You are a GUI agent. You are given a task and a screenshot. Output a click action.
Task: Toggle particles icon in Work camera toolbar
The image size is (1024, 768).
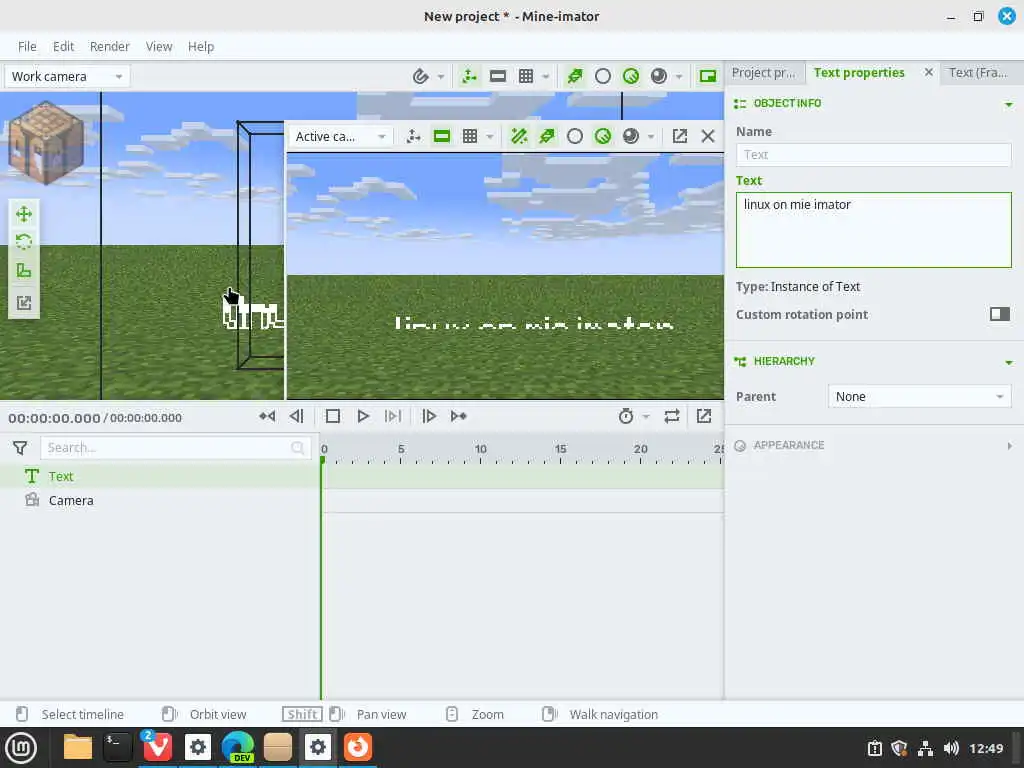[x=575, y=76]
